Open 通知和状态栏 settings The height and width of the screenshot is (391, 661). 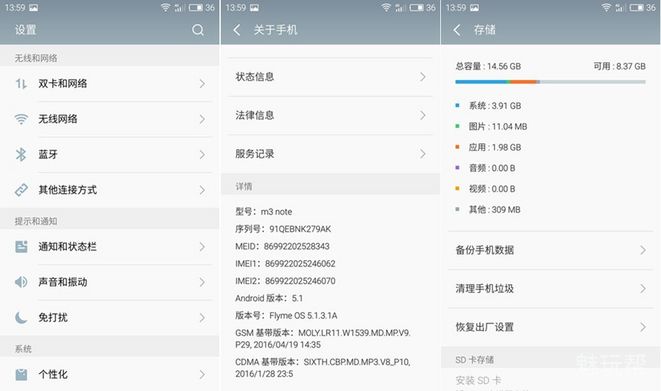coord(110,246)
